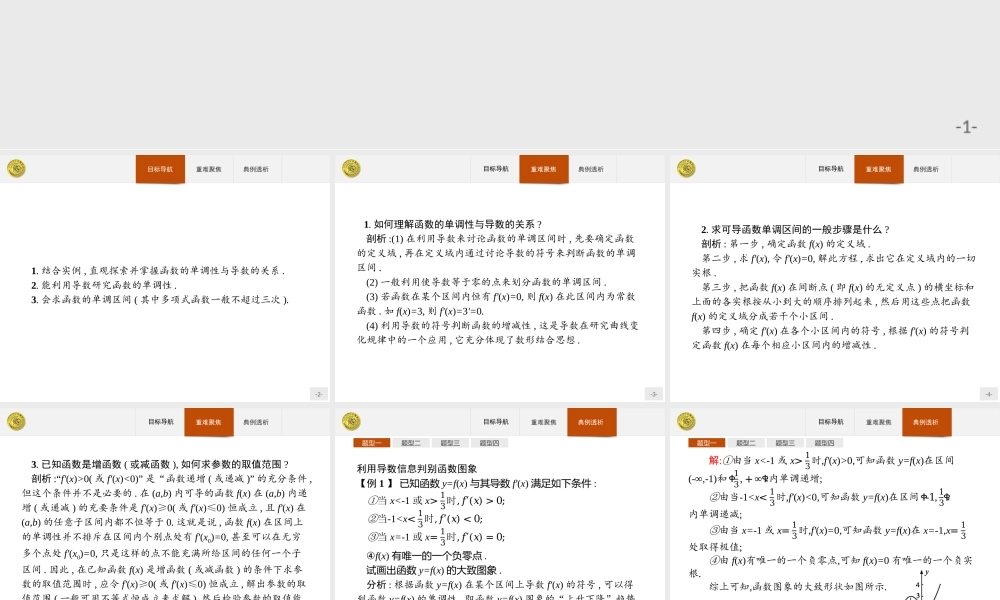Select the 目标导航 tab on the first slide
The width and height of the screenshot is (1000, 600).
pos(158,169)
